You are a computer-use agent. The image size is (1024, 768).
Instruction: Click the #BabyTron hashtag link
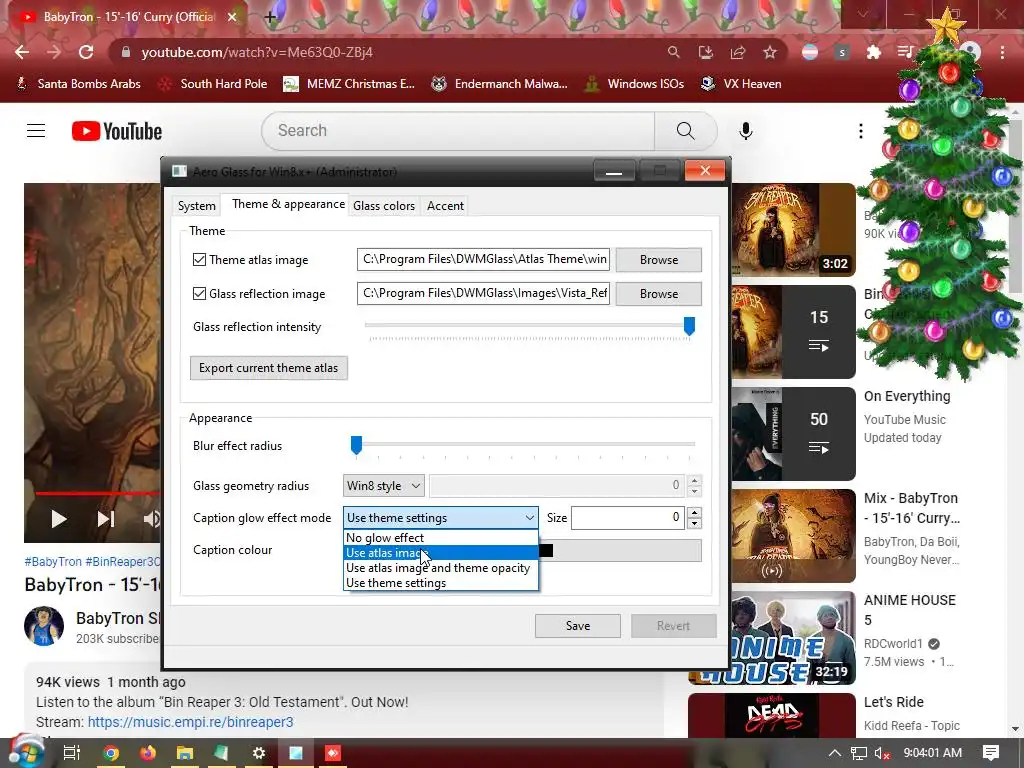point(53,562)
